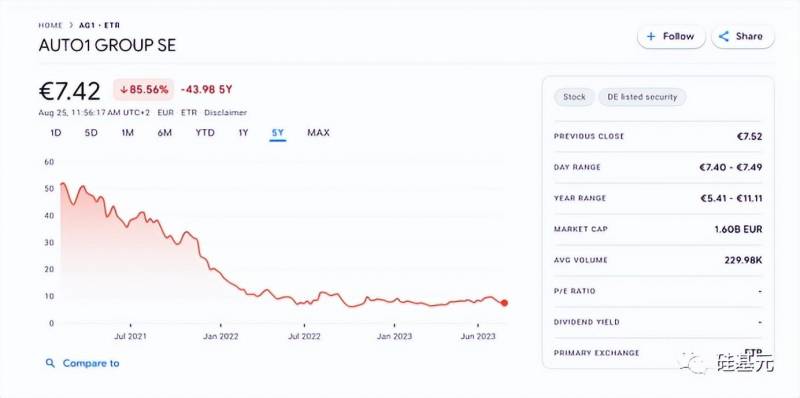
Task: Click the Aug 25 timestamp text
Action: coord(94,113)
